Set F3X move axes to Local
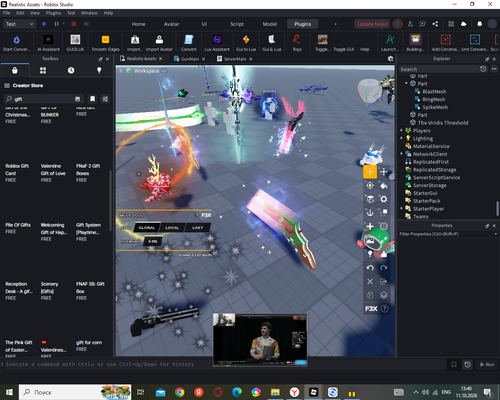500x400 pixels. (x=172, y=228)
